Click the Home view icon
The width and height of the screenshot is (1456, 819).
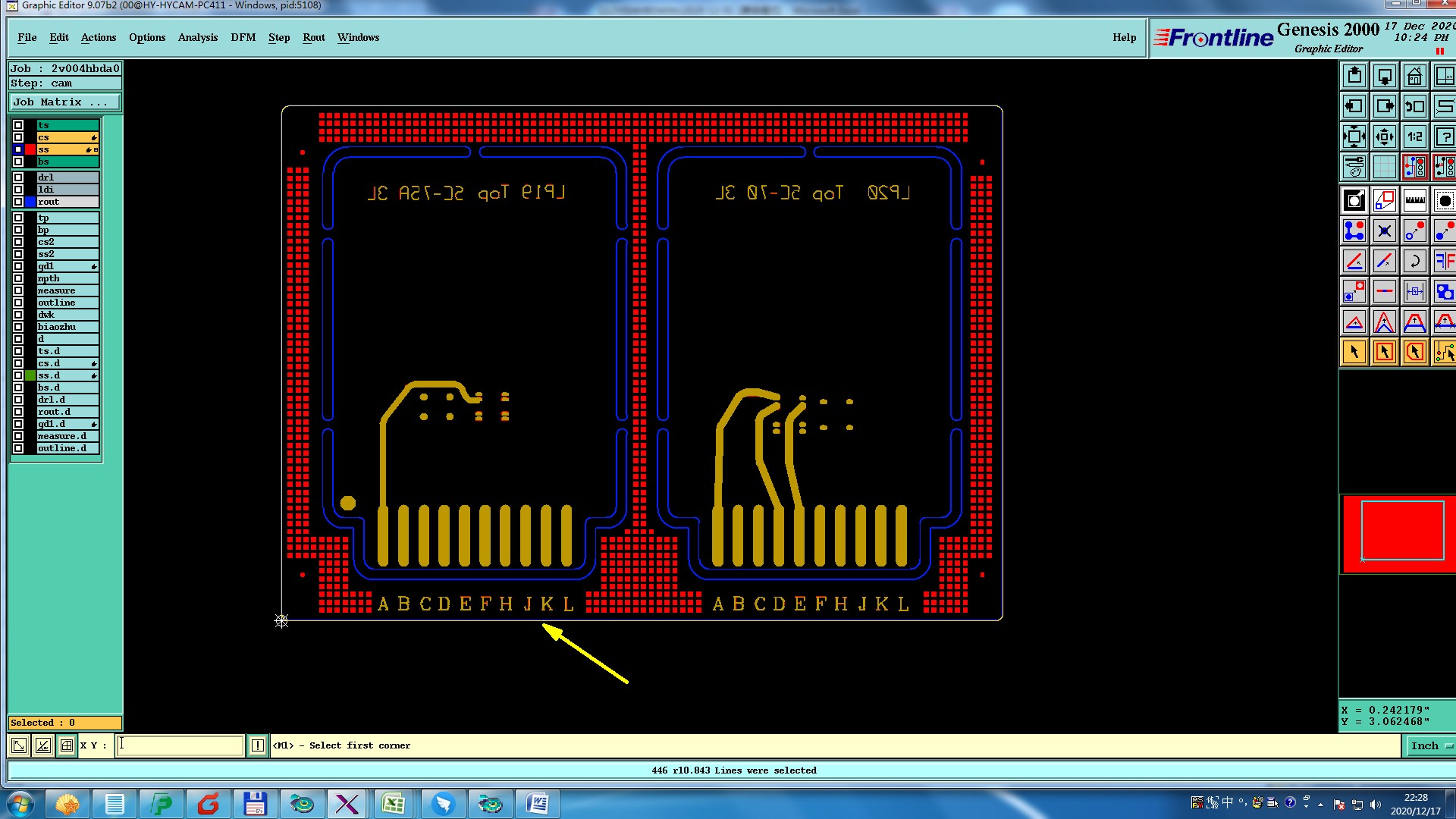point(1414,77)
